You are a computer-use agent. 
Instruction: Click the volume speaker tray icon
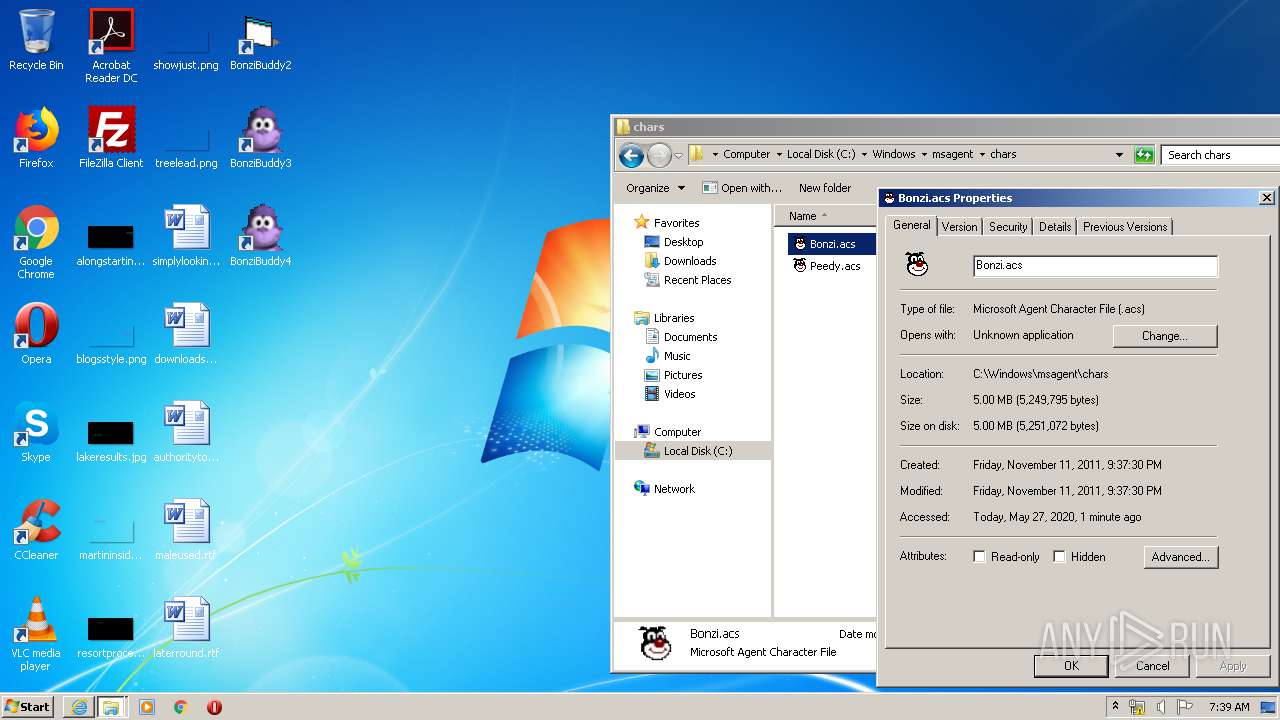(x=1161, y=707)
